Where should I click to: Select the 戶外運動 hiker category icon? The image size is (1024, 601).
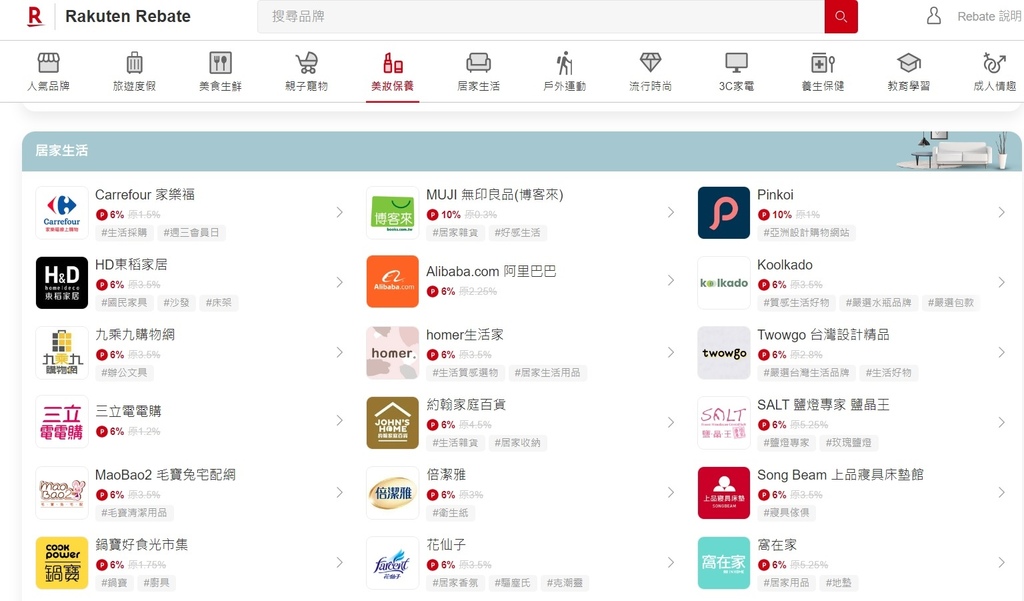click(565, 63)
